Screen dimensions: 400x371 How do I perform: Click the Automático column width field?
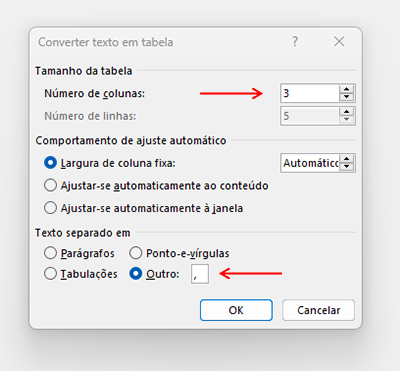pos(310,163)
